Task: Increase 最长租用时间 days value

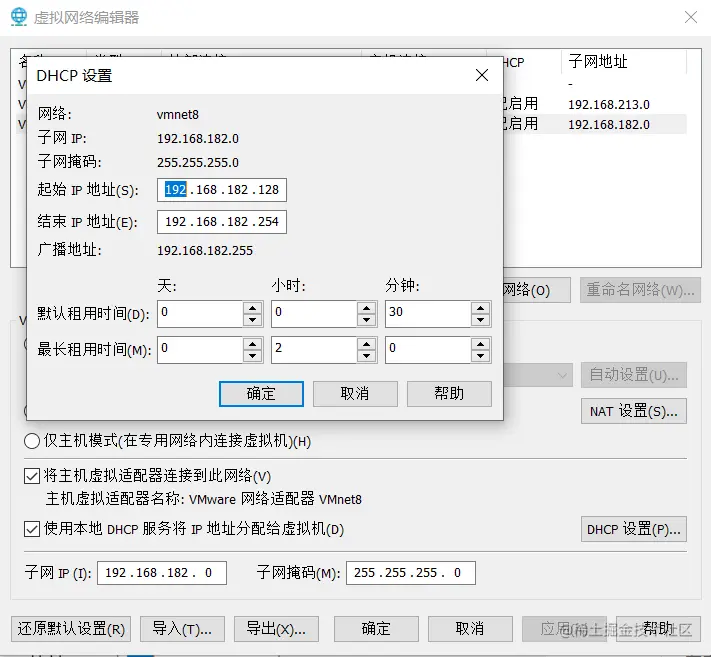Action: click(x=253, y=344)
